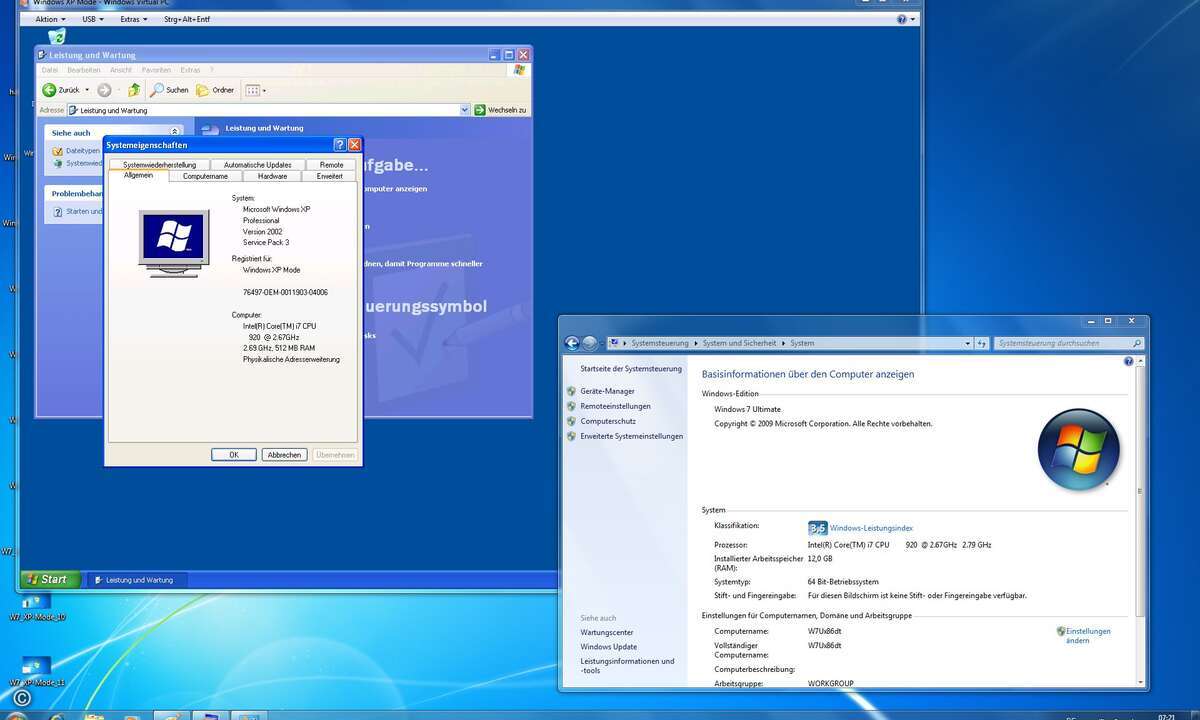
Task: Open the Ansicht menu in XP window
Action: point(121,70)
